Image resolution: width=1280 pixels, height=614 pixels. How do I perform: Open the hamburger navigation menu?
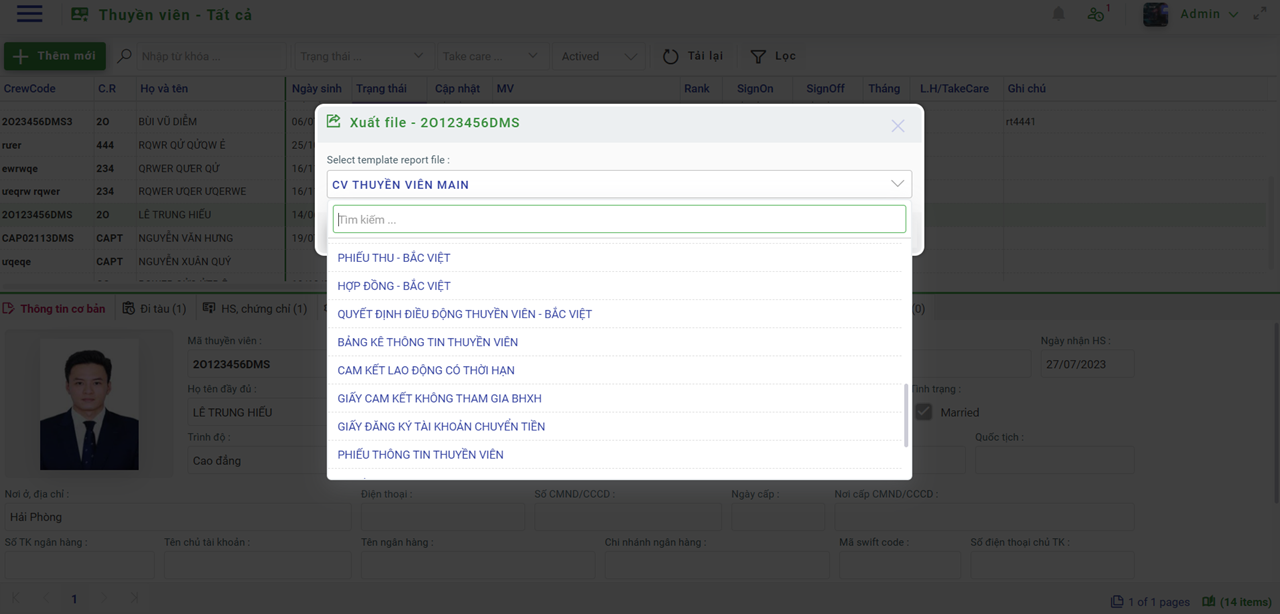point(29,14)
